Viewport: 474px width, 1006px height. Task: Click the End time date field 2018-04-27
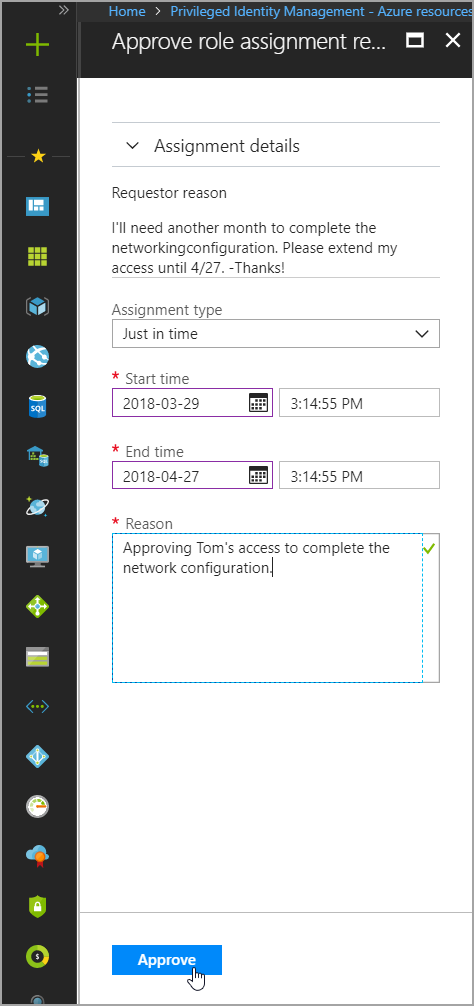(x=192, y=476)
